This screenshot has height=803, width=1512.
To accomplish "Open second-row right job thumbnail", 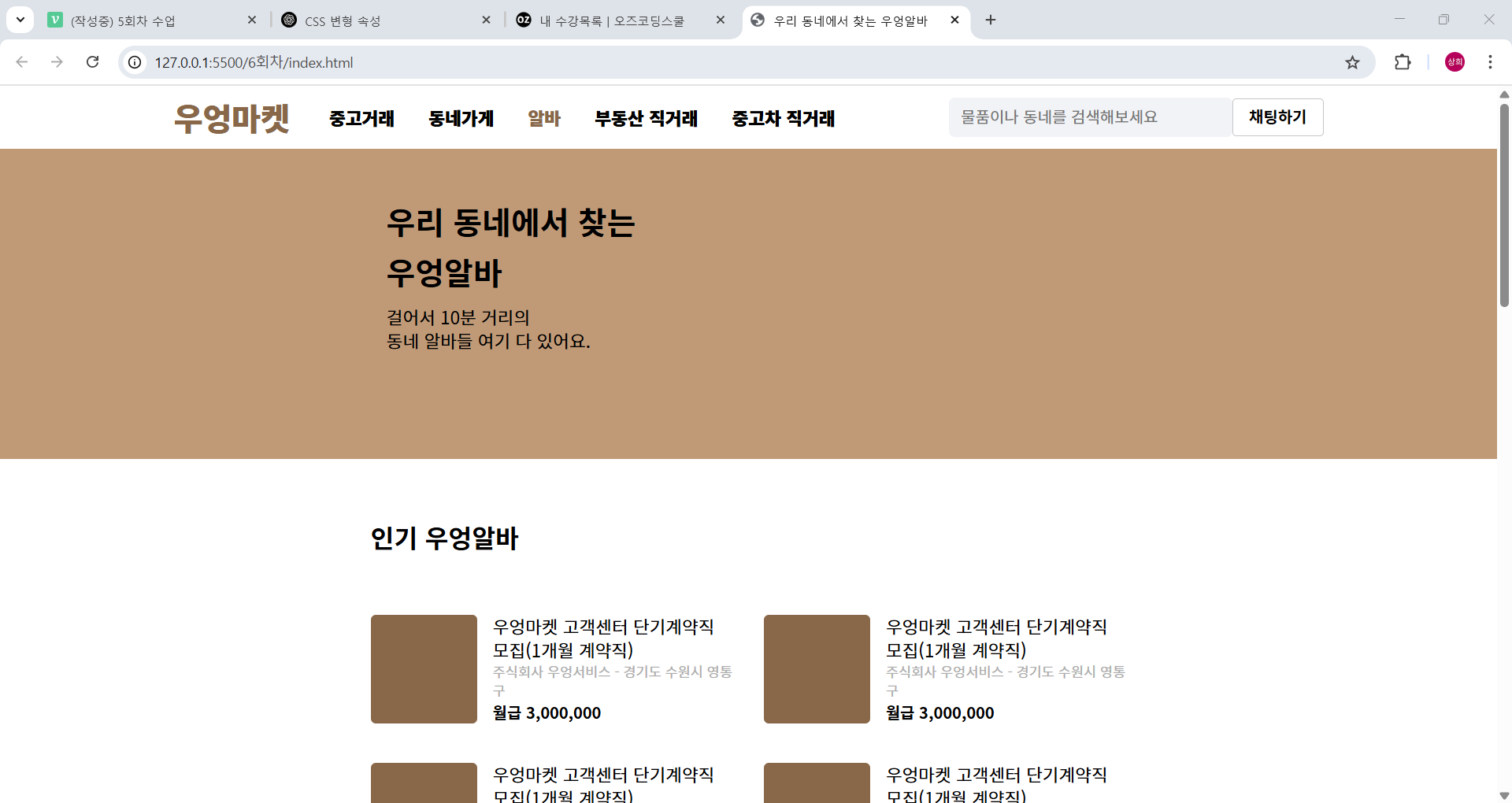I will click(x=817, y=783).
